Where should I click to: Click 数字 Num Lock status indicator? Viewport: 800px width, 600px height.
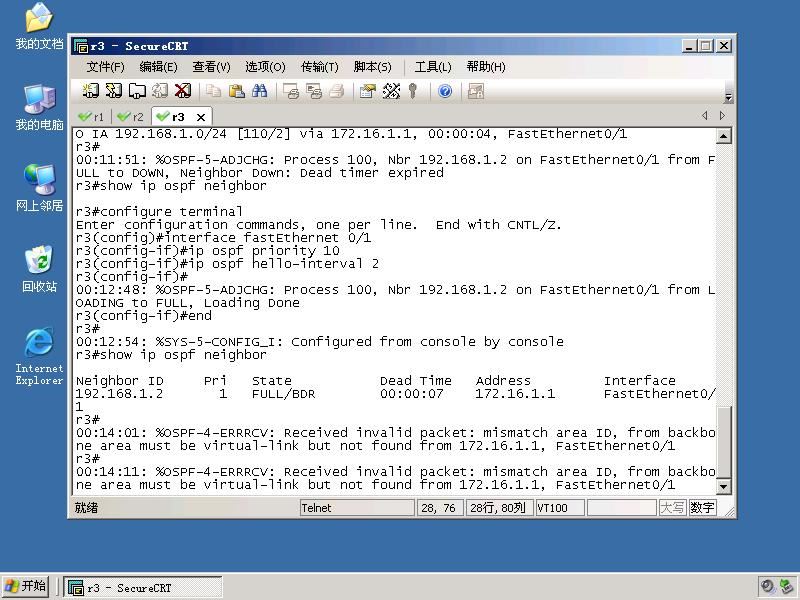[x=703, y=508]
